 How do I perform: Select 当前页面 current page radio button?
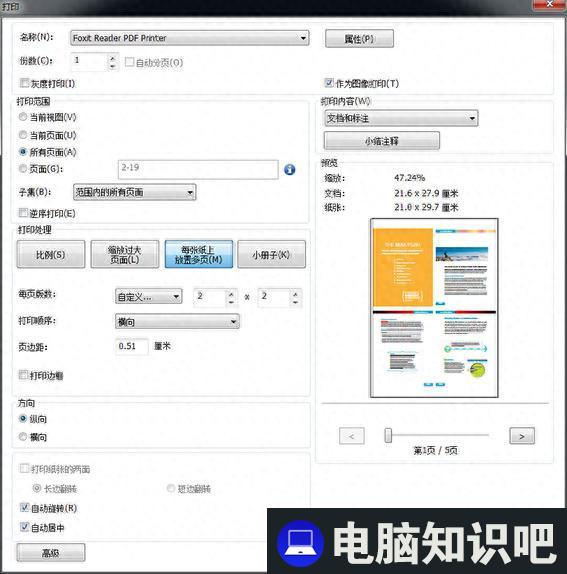[23, 135]
